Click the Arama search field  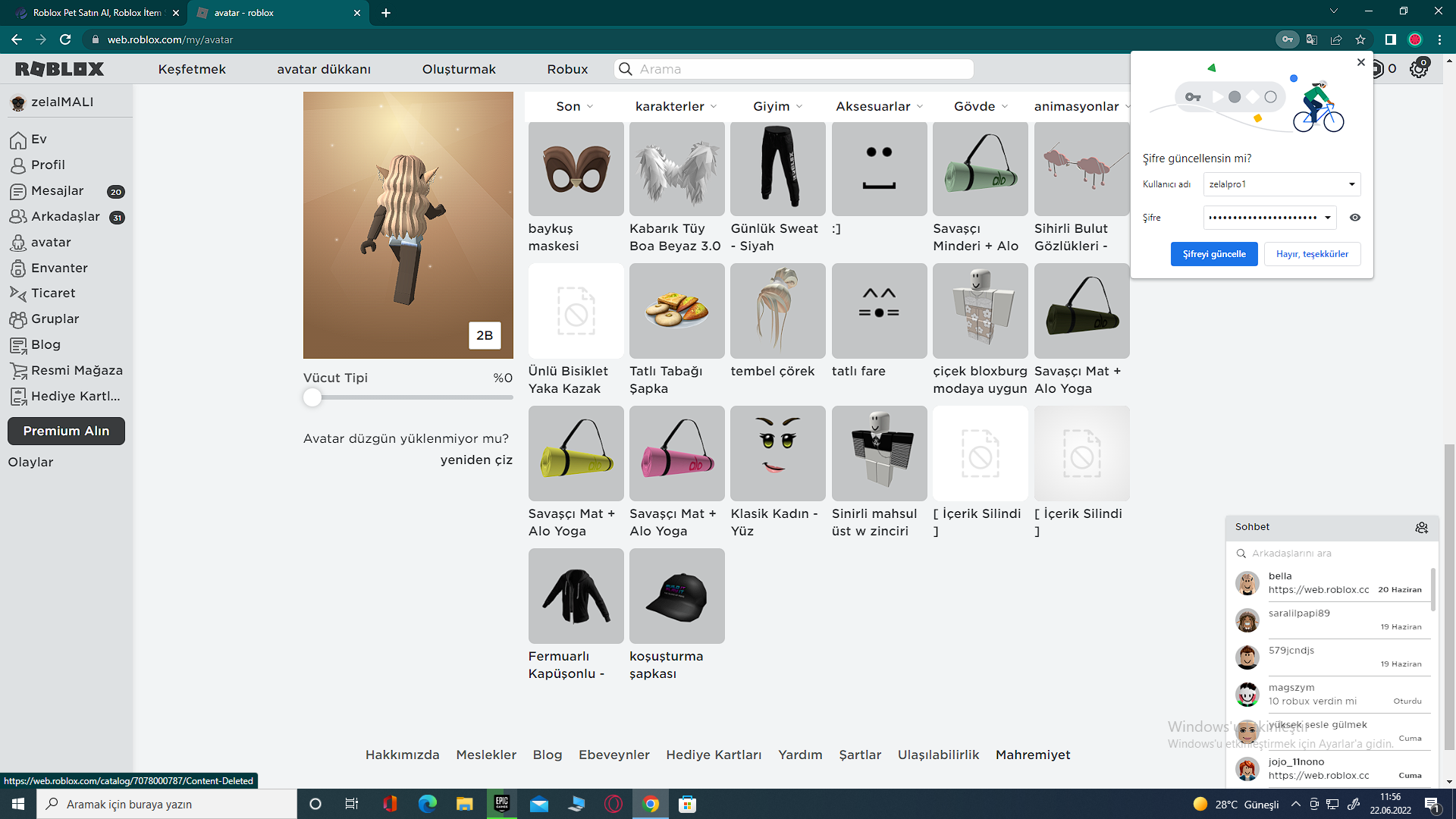pyautogui.click(x=793, y=69)
